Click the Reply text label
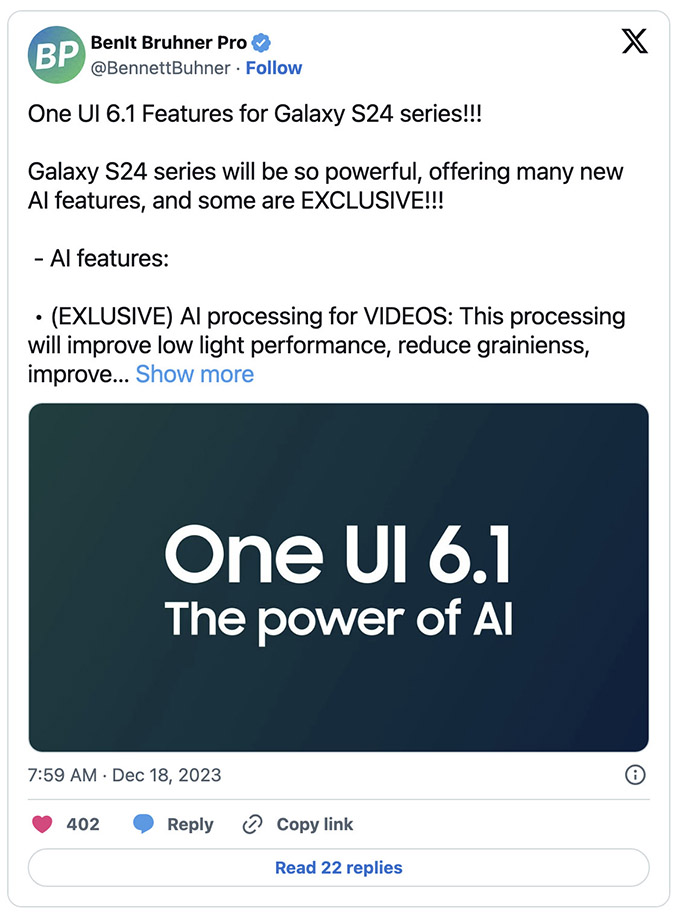Image resolution: width=680 pixels, height=914 pixels. click(190, 825)
